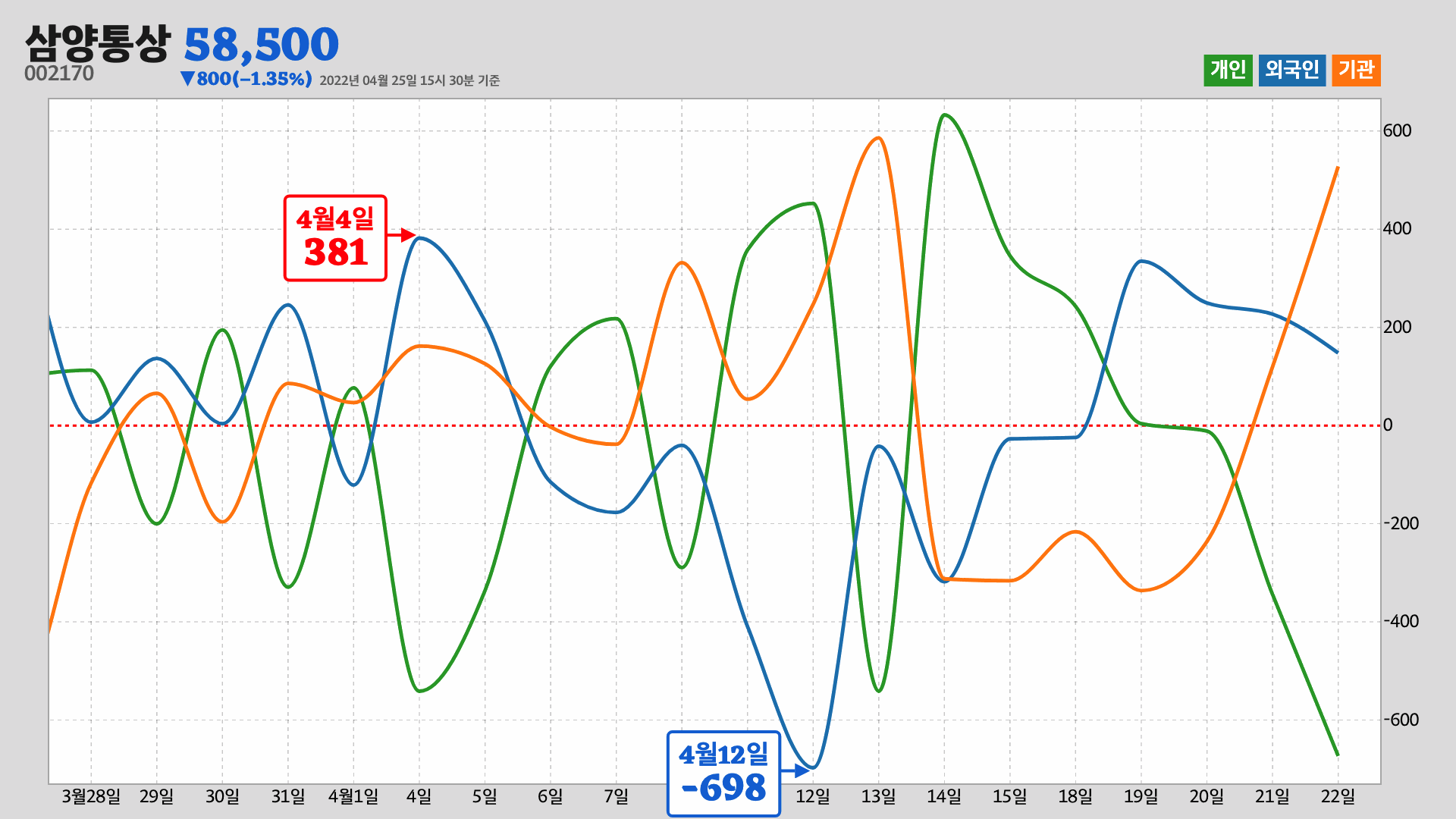1456x819 pixels.
Task: Click the y-axis value 0
Action: click(1388, 425)
